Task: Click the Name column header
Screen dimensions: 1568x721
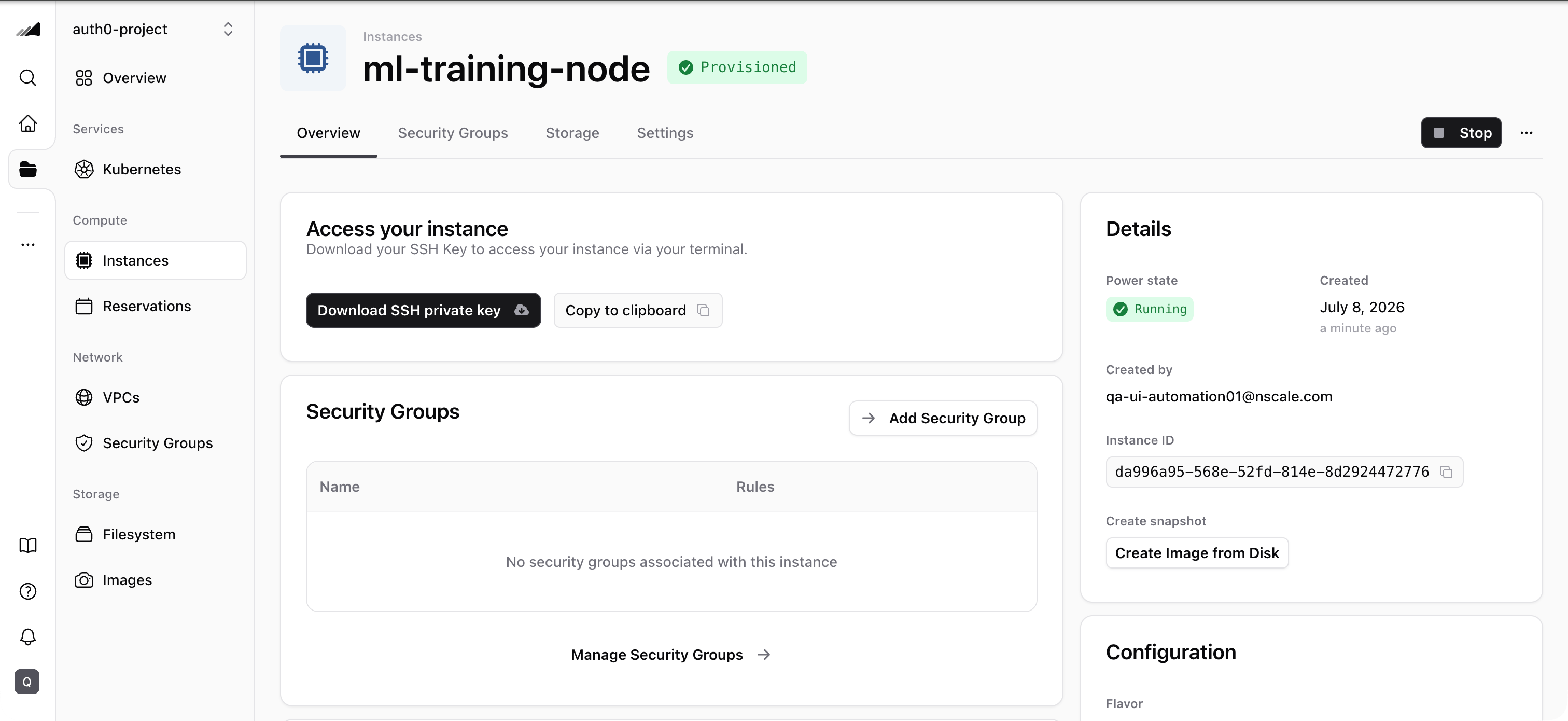Action: [340, 487]
